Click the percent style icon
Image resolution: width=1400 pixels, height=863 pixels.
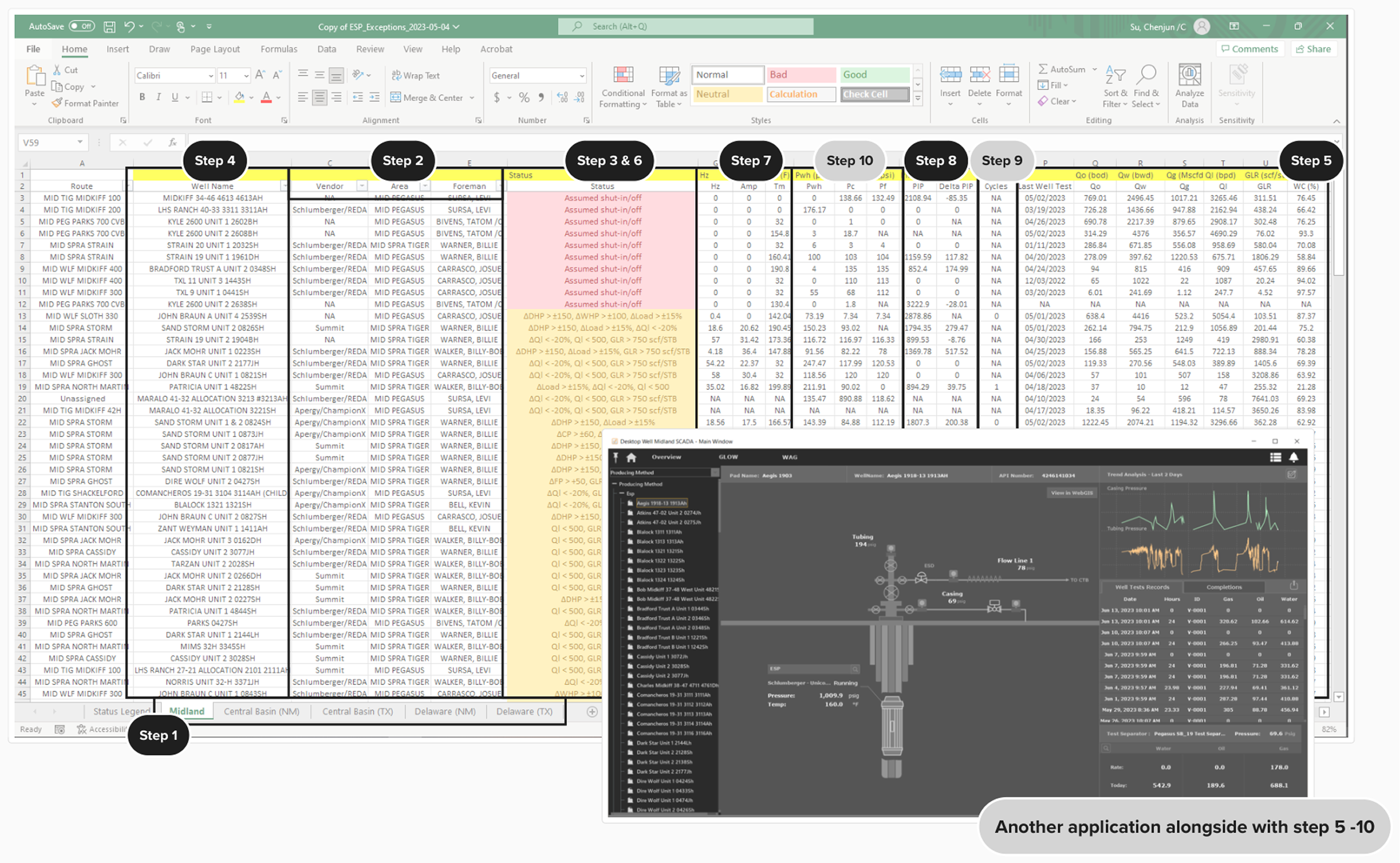pos(524,97)
